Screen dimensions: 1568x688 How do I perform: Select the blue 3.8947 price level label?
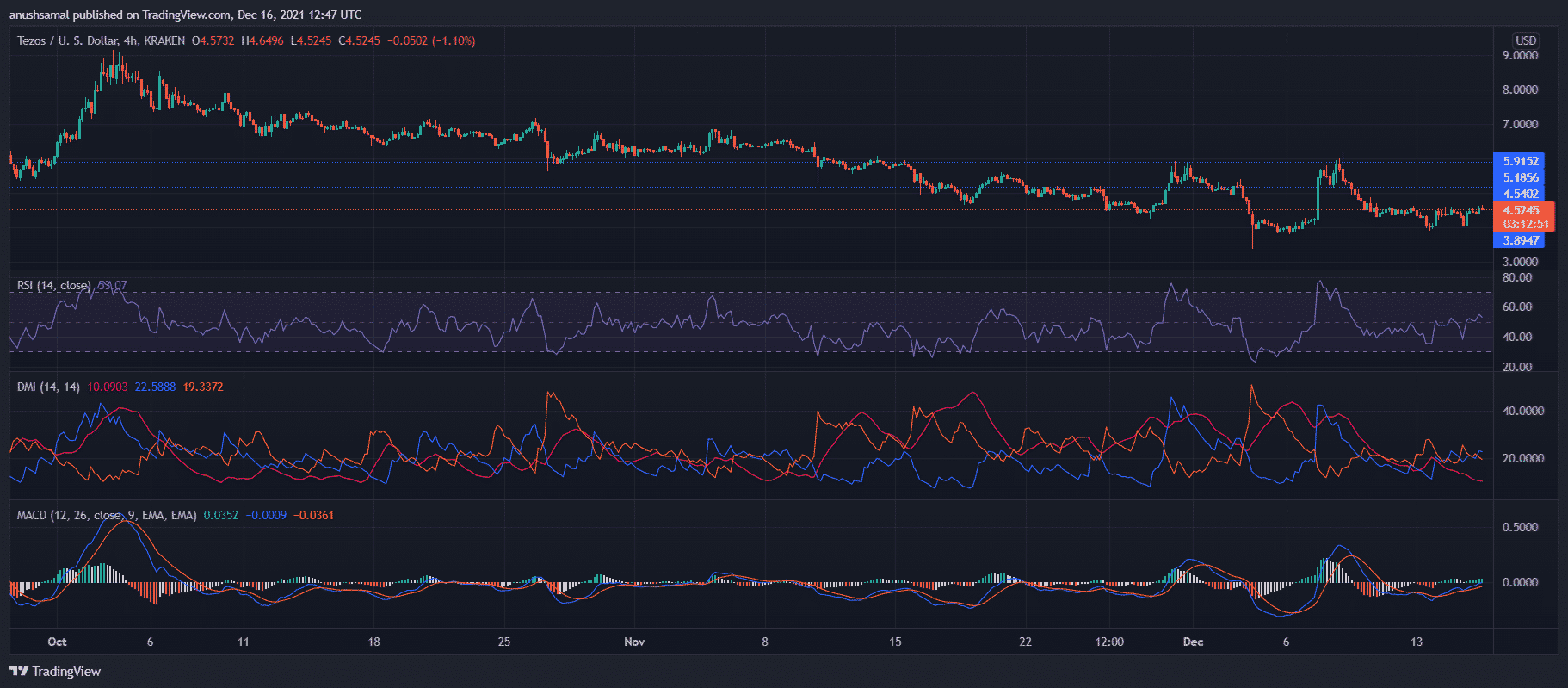click(x=1521, y=240)
